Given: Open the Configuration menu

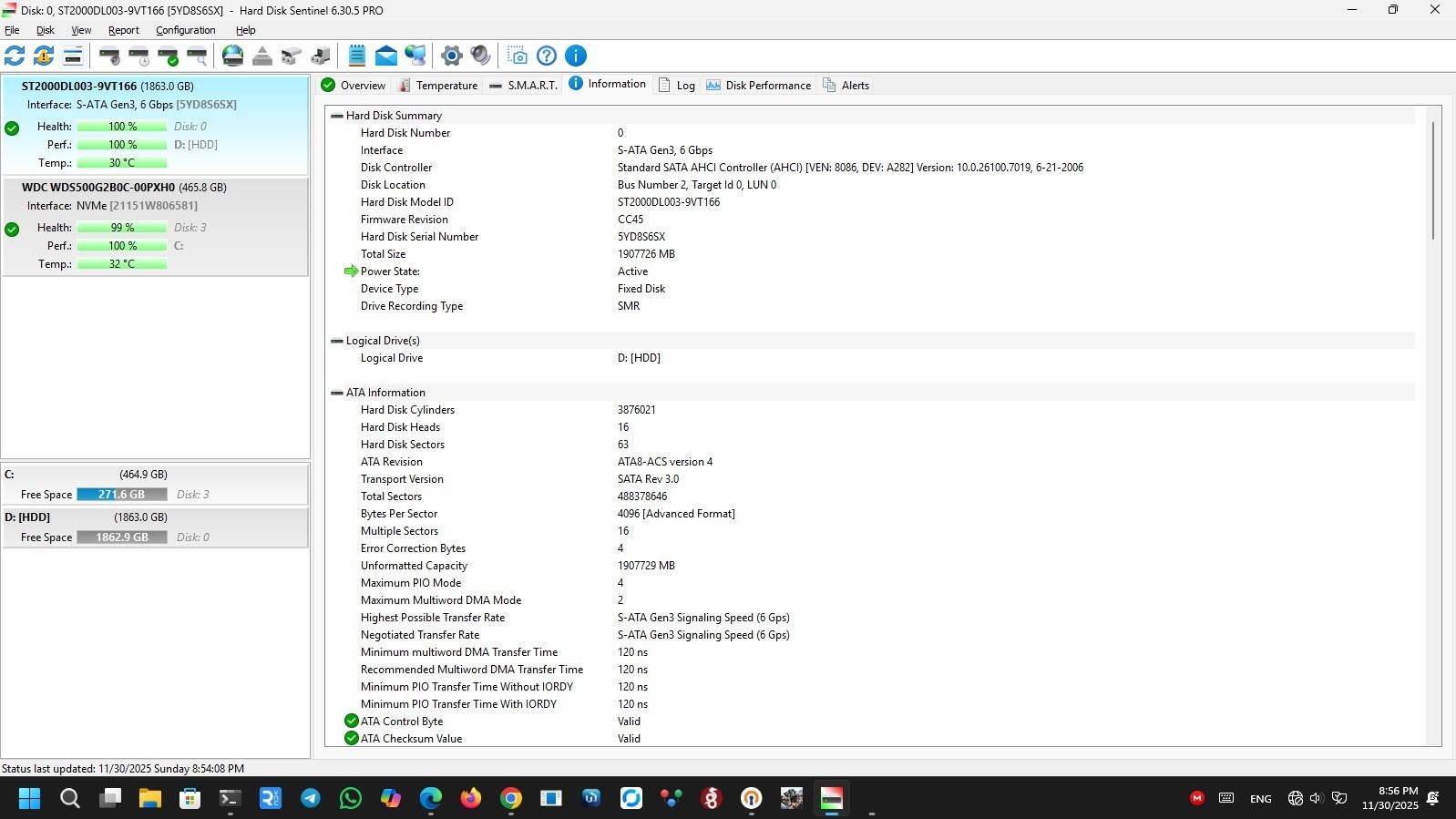Looking at the screenshot, I should (x=185, y=30).
